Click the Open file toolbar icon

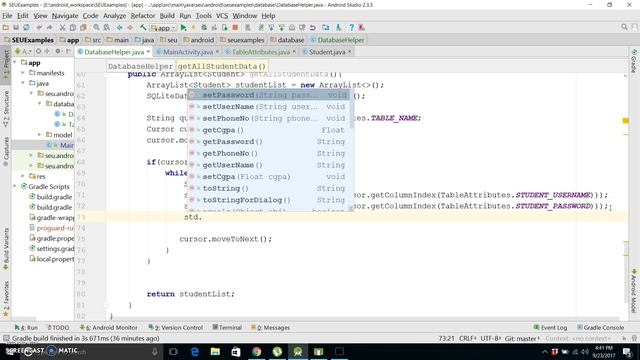(x=5, y=27)
